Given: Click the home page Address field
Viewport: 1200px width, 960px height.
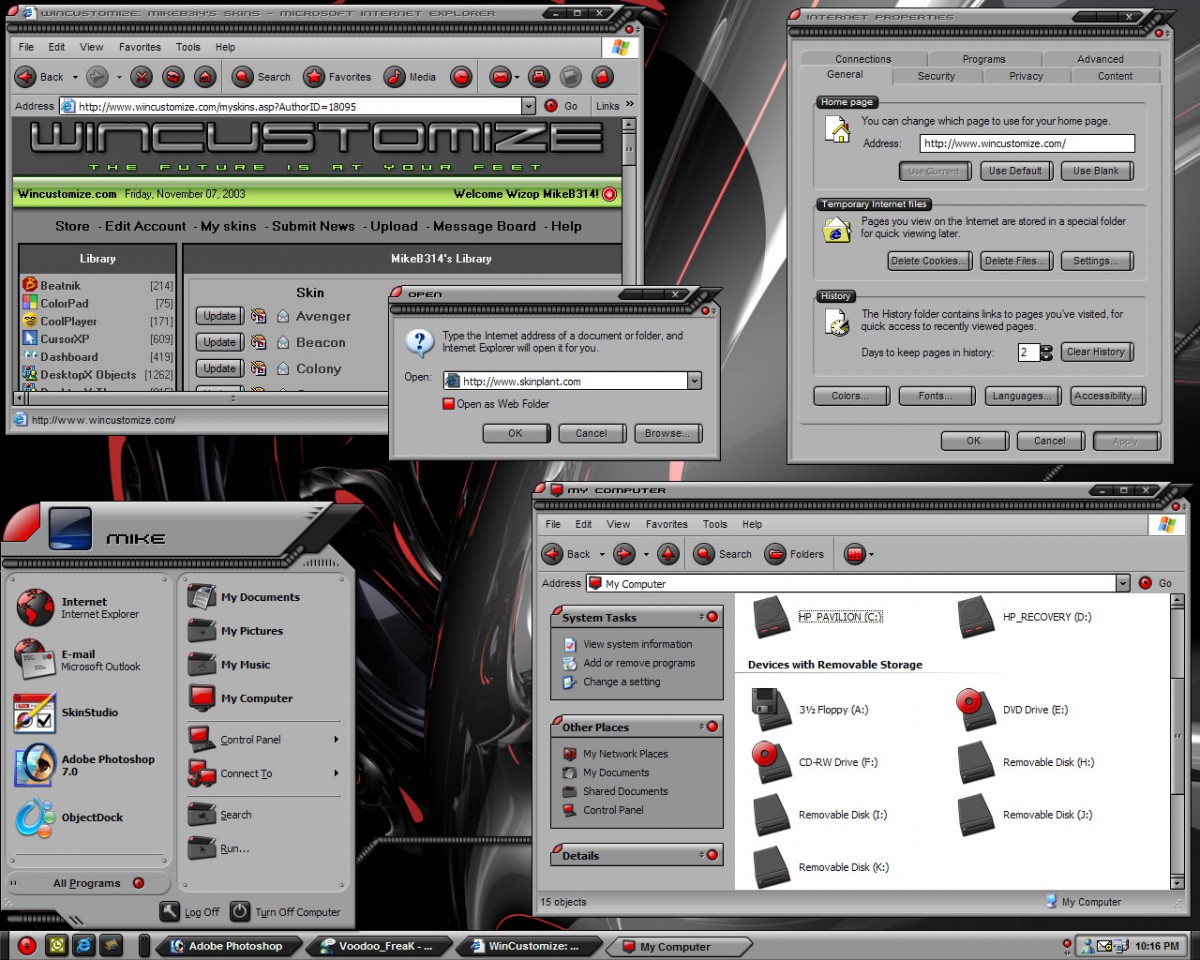Looking at the screenshot, I should (x=1026, y=144).
